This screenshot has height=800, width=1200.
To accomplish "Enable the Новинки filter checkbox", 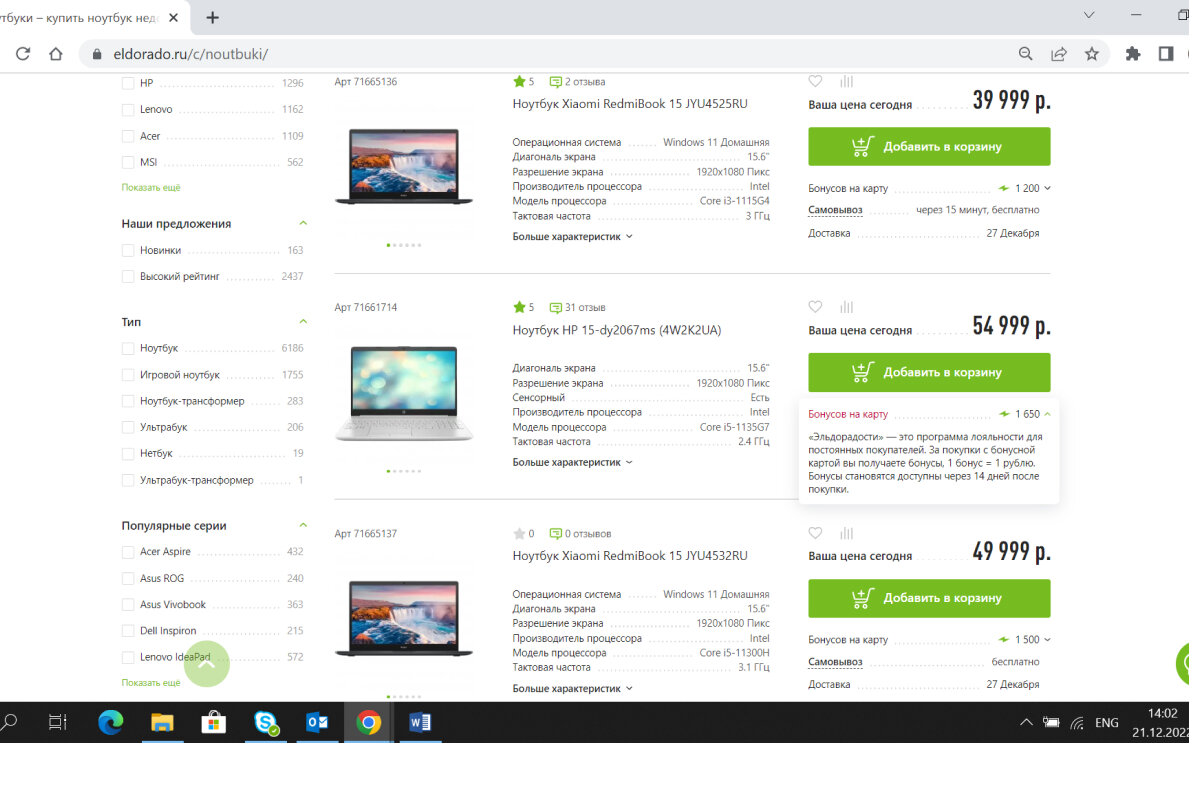I will click(127, 250).
